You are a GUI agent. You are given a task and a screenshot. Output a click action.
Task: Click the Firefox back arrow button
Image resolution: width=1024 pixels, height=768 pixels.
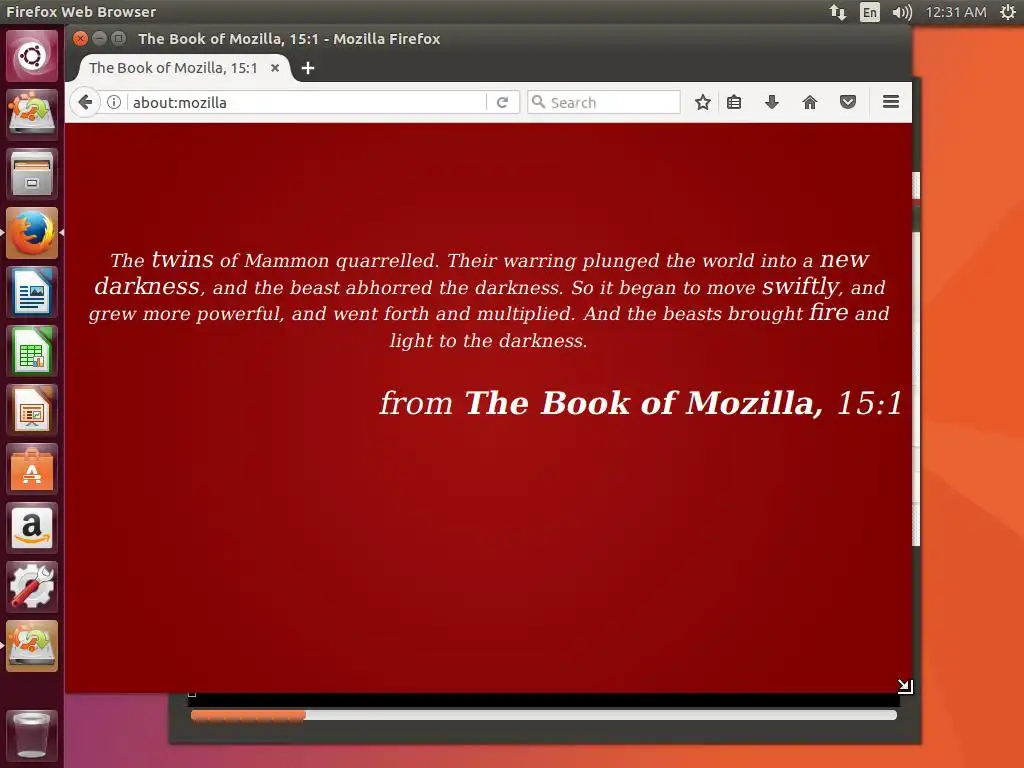(85, 103)
